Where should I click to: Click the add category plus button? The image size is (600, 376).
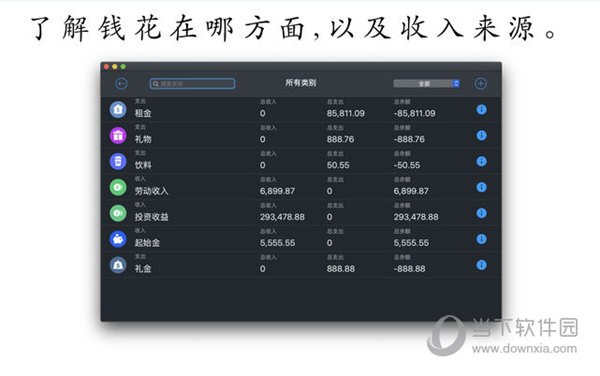point(481,83)
